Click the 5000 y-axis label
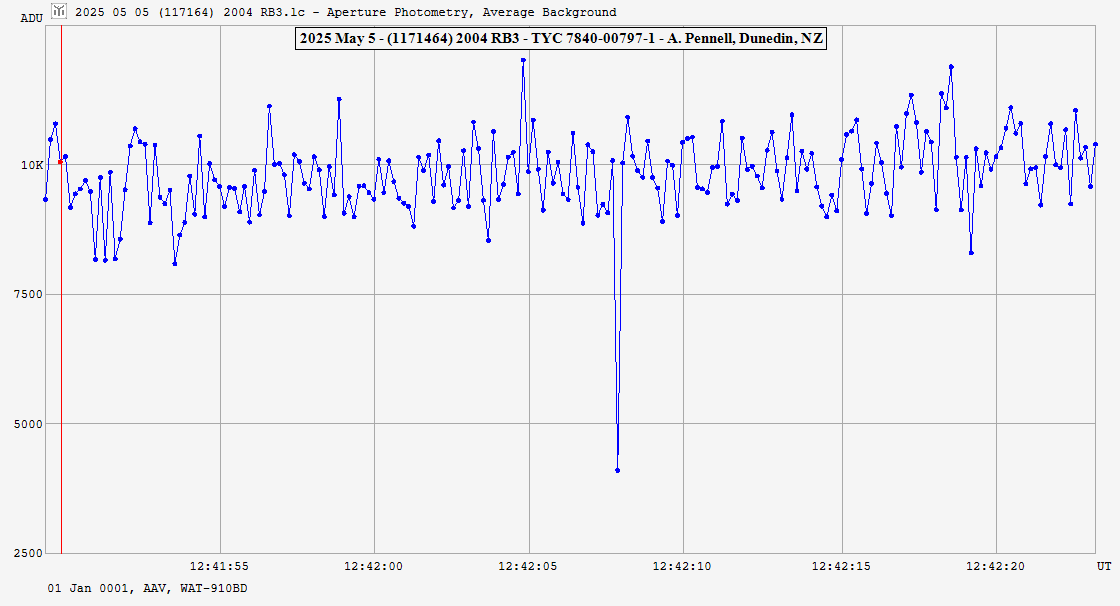 (x=31, y=424)
